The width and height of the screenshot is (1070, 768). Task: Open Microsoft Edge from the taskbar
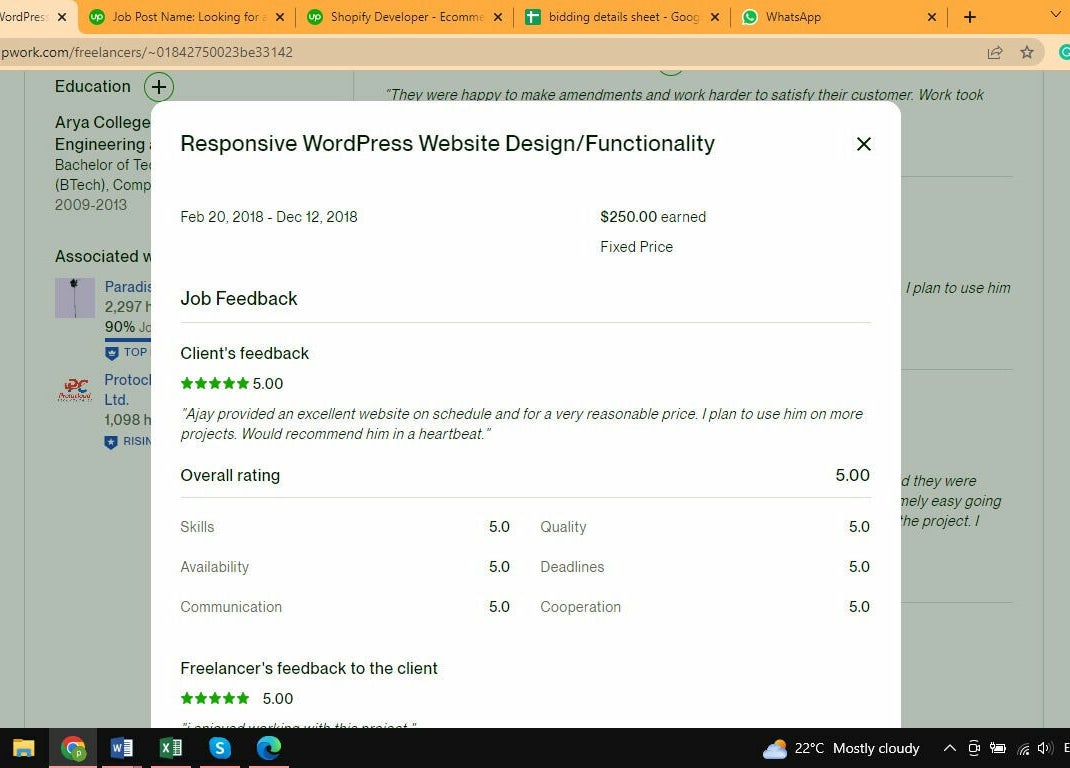(268, 748)
